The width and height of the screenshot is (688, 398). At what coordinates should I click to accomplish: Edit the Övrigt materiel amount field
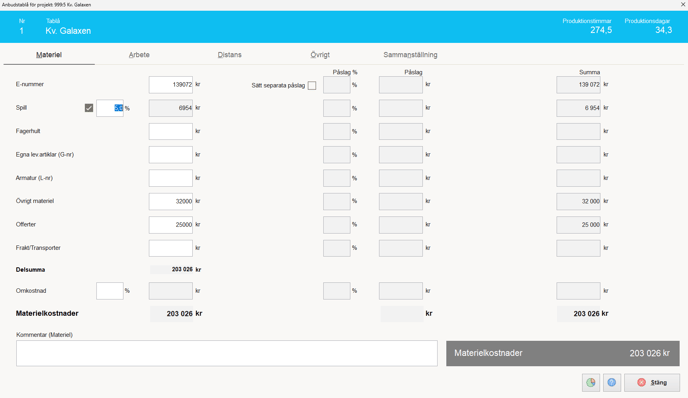coord(171,201)
